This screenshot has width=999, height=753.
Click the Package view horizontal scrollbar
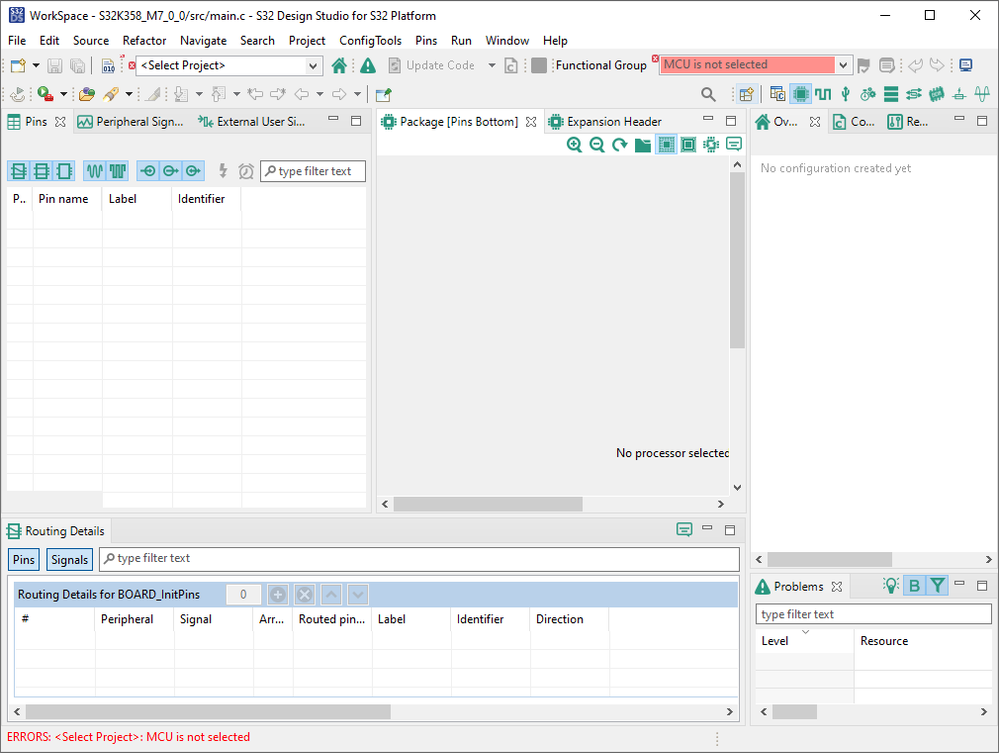coord(488,504)
